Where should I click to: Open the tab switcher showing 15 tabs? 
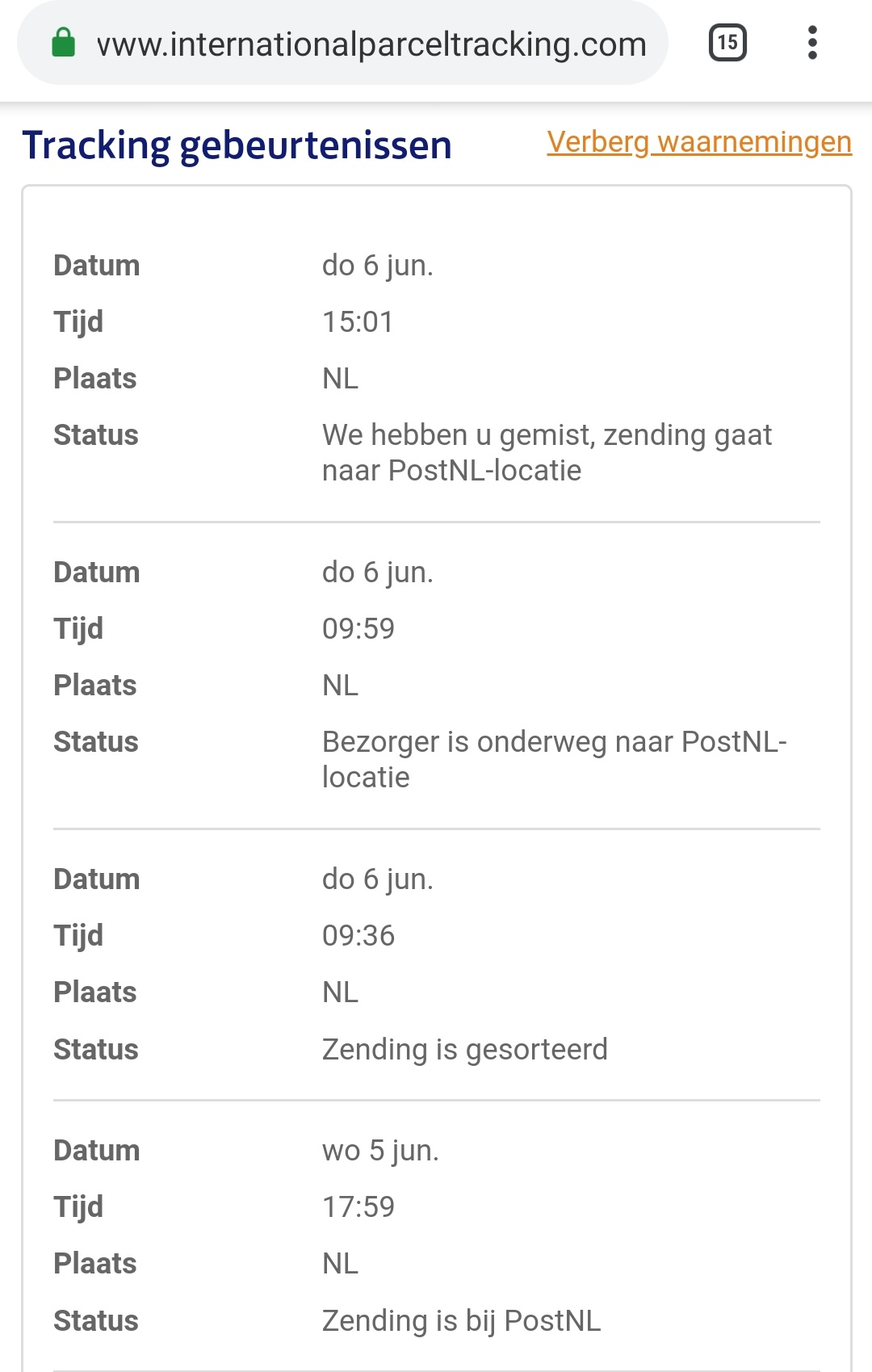(727, 43)
